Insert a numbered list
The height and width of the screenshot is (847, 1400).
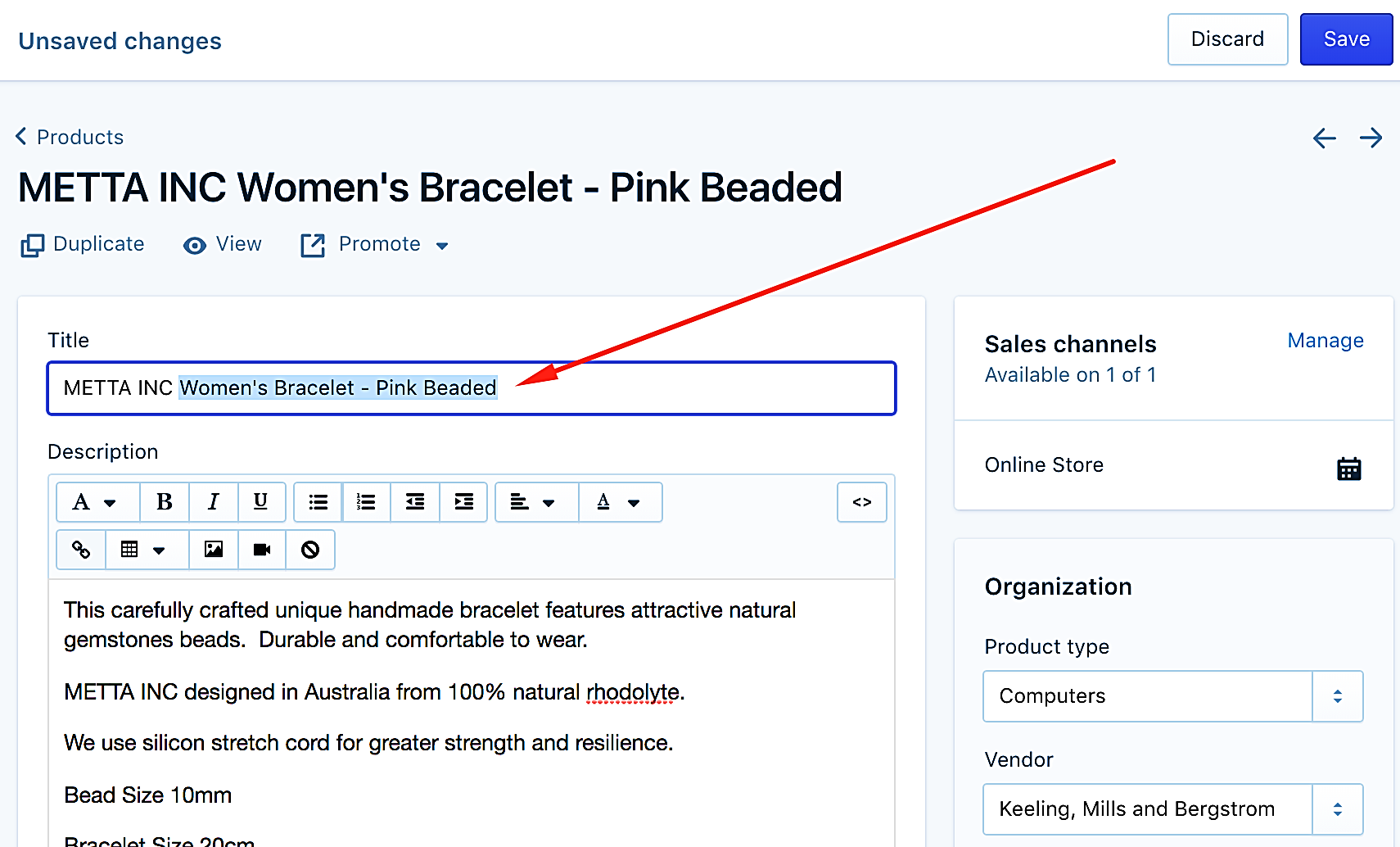(x=367, y=502)
